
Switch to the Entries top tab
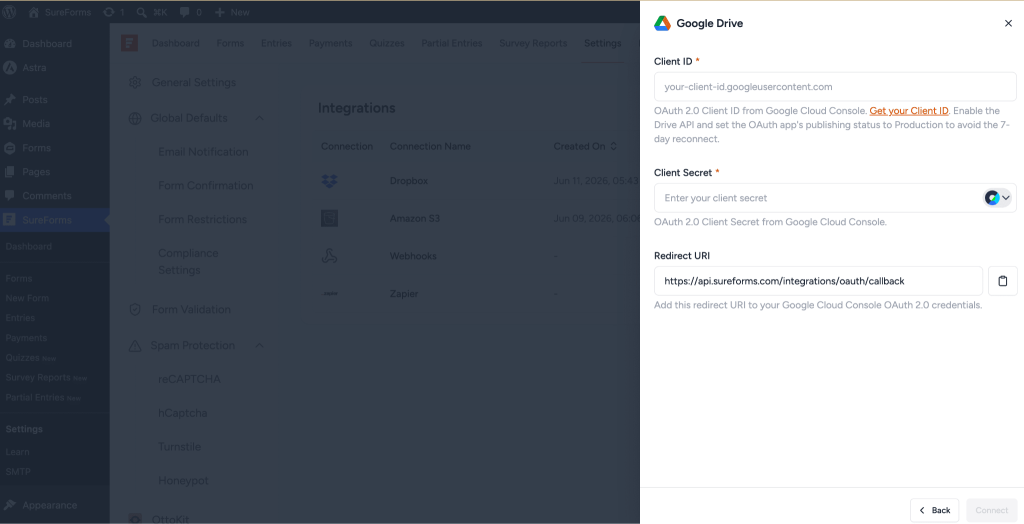[x=276, y=43]
